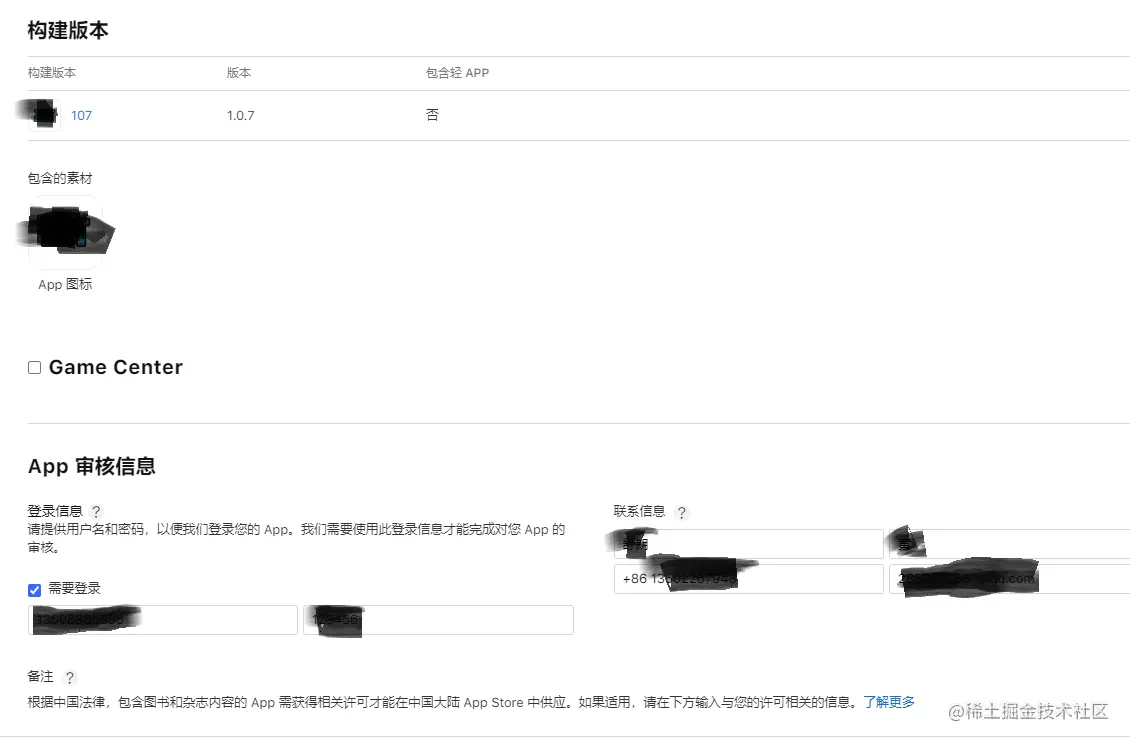This screenshot has height=743, width=1130.
Task: Select the App 审核信息 heading
Action: coord(92,466)
